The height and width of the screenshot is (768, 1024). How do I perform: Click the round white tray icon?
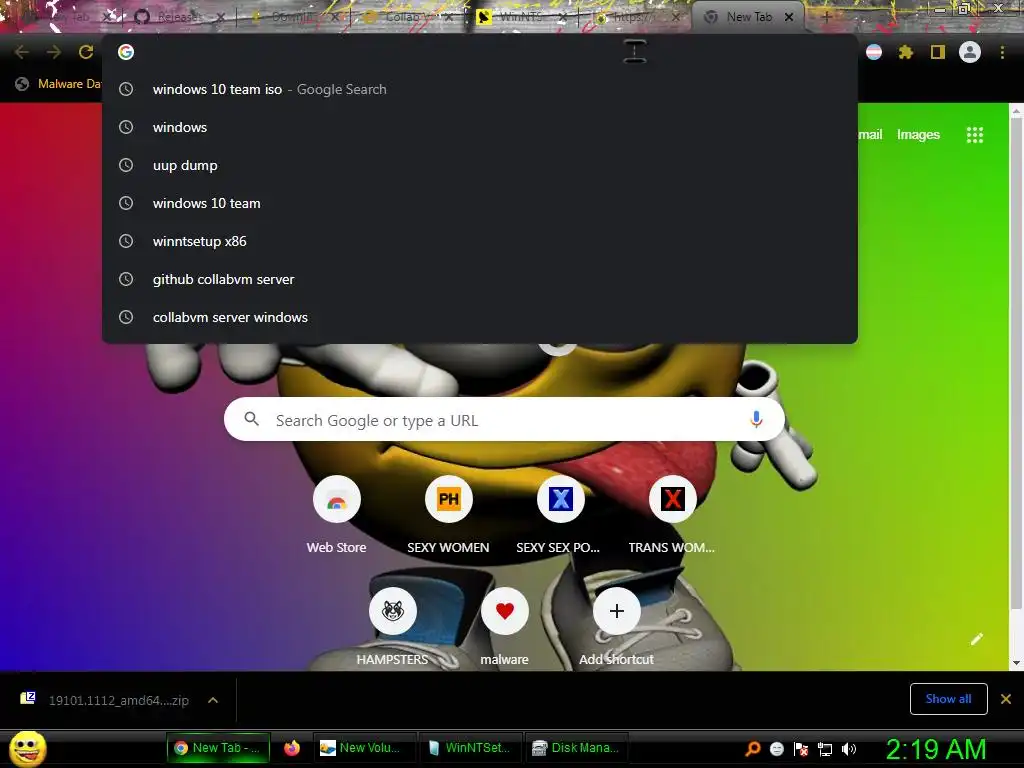pos(776,749)
